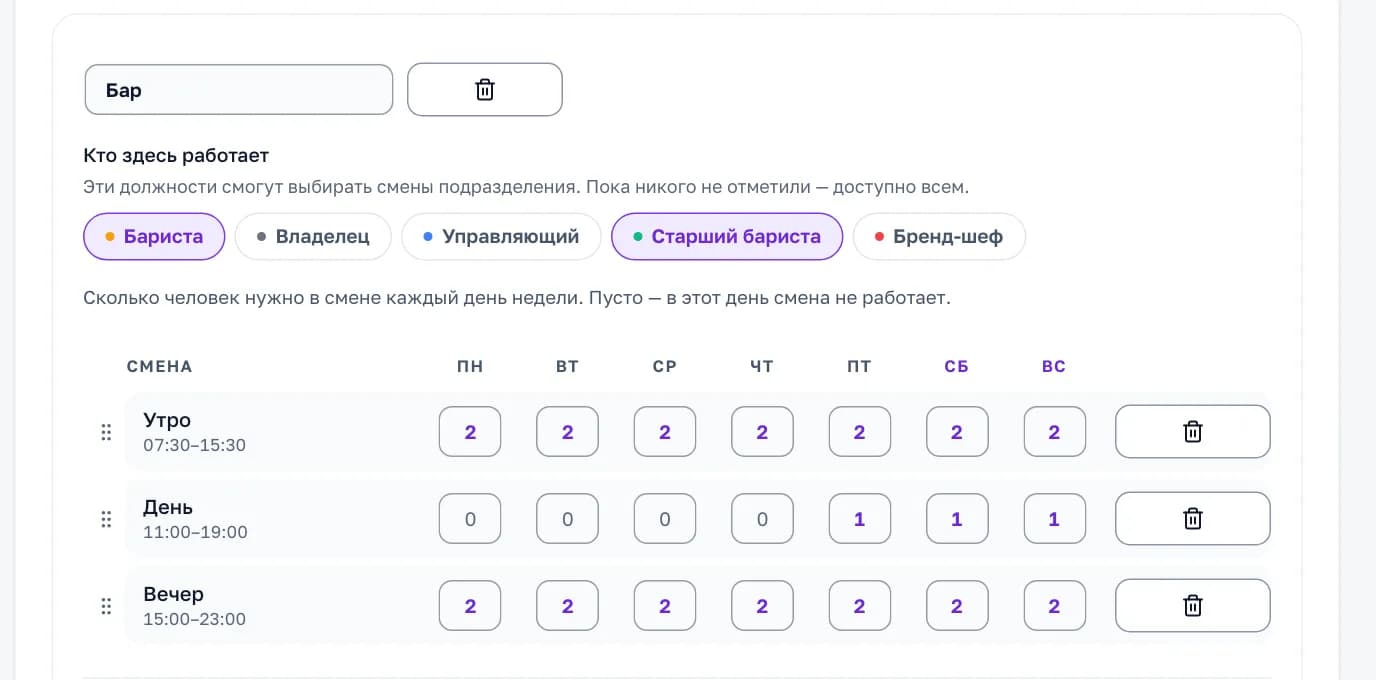Image resolution: width=1376 pixels, height=680 pixels.
Task: Grab the drag handle of День shift
Action: pyautogui.click(x=106, y=519)
